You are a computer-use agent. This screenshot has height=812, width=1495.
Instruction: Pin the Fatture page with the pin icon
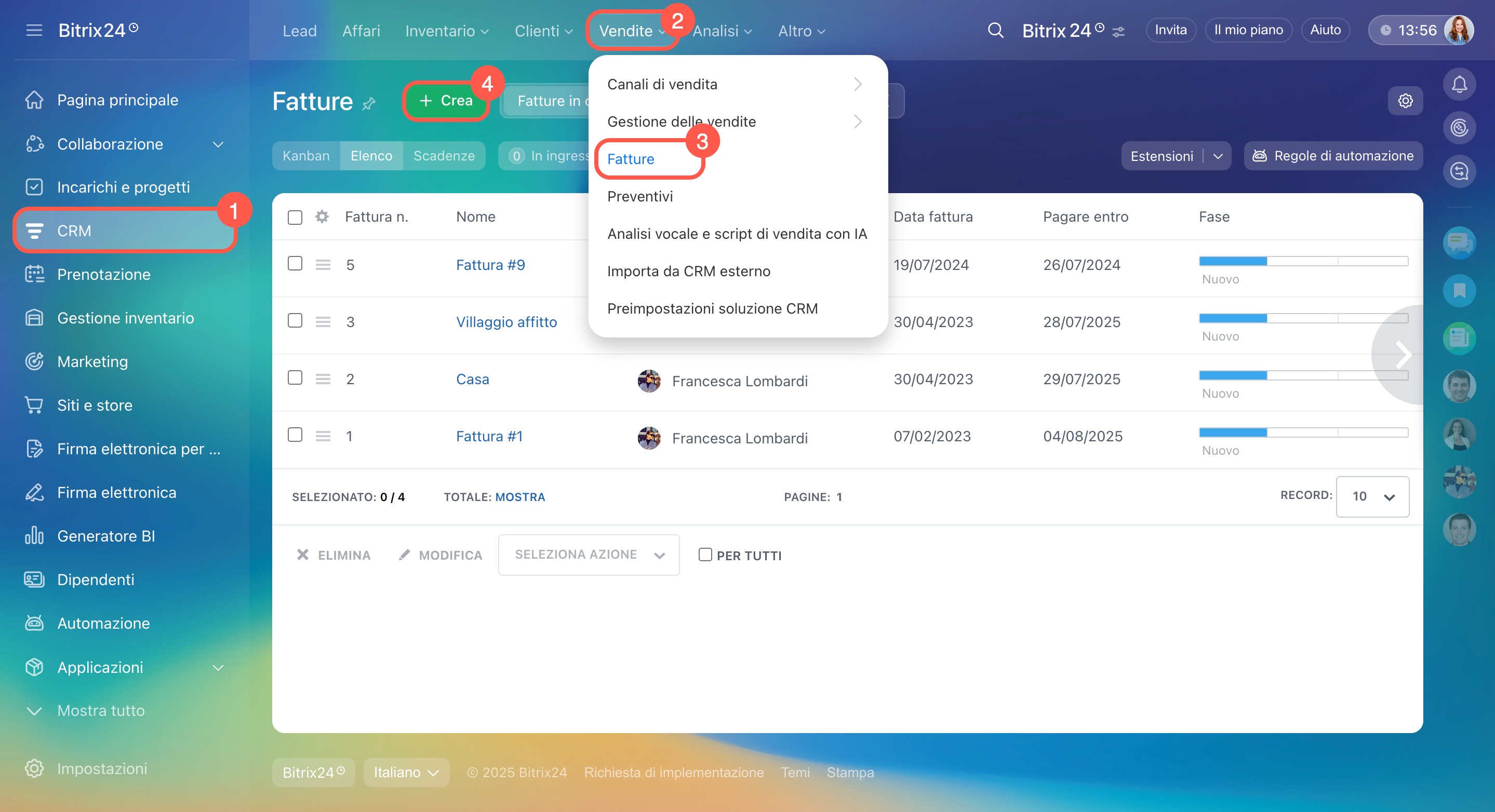click(369, 104)
